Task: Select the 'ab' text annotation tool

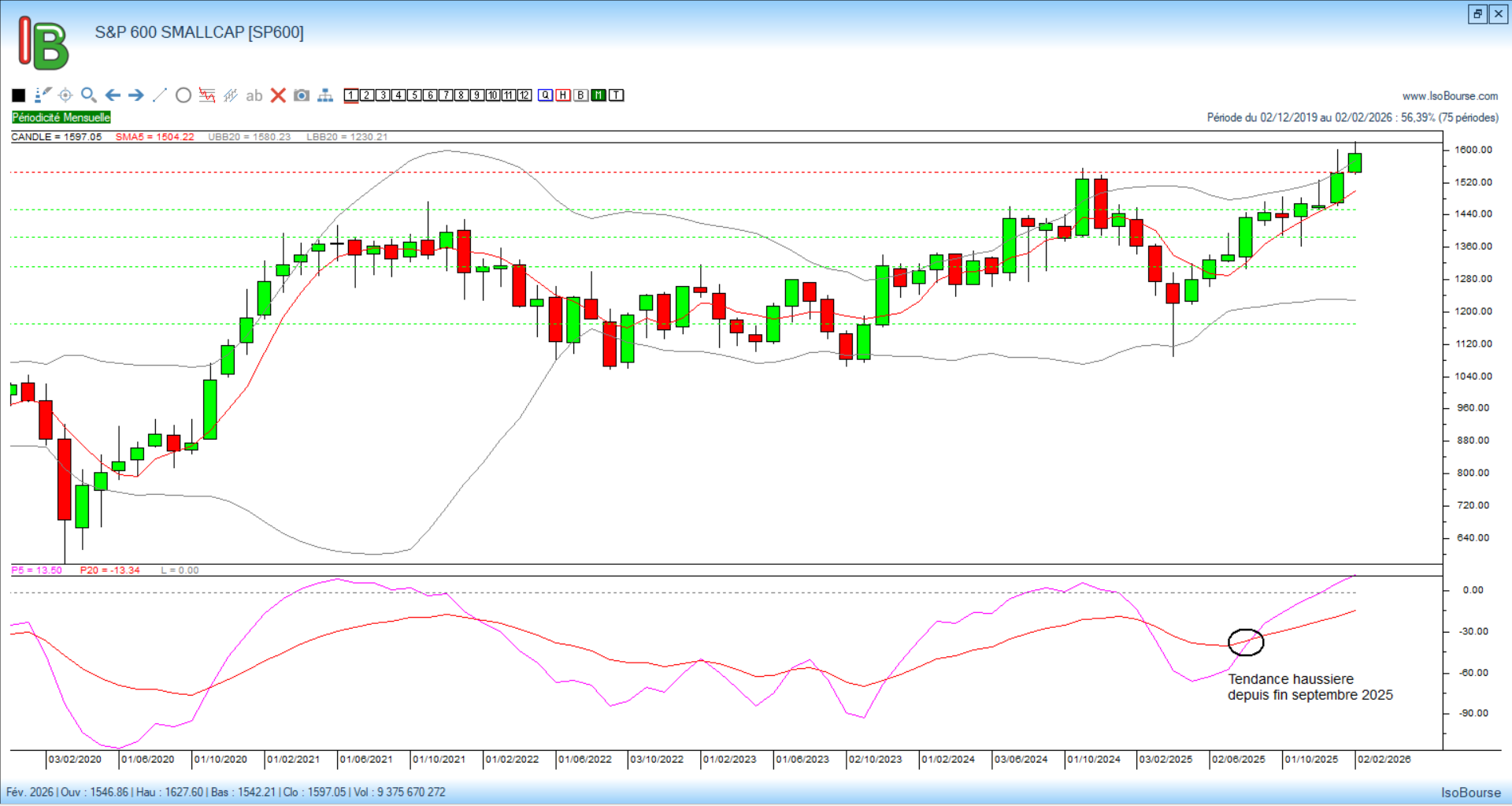Action: (254, 95)
